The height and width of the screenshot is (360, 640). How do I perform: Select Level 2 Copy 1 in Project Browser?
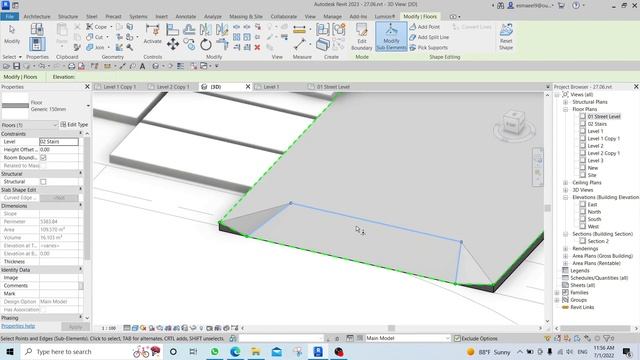603,153
